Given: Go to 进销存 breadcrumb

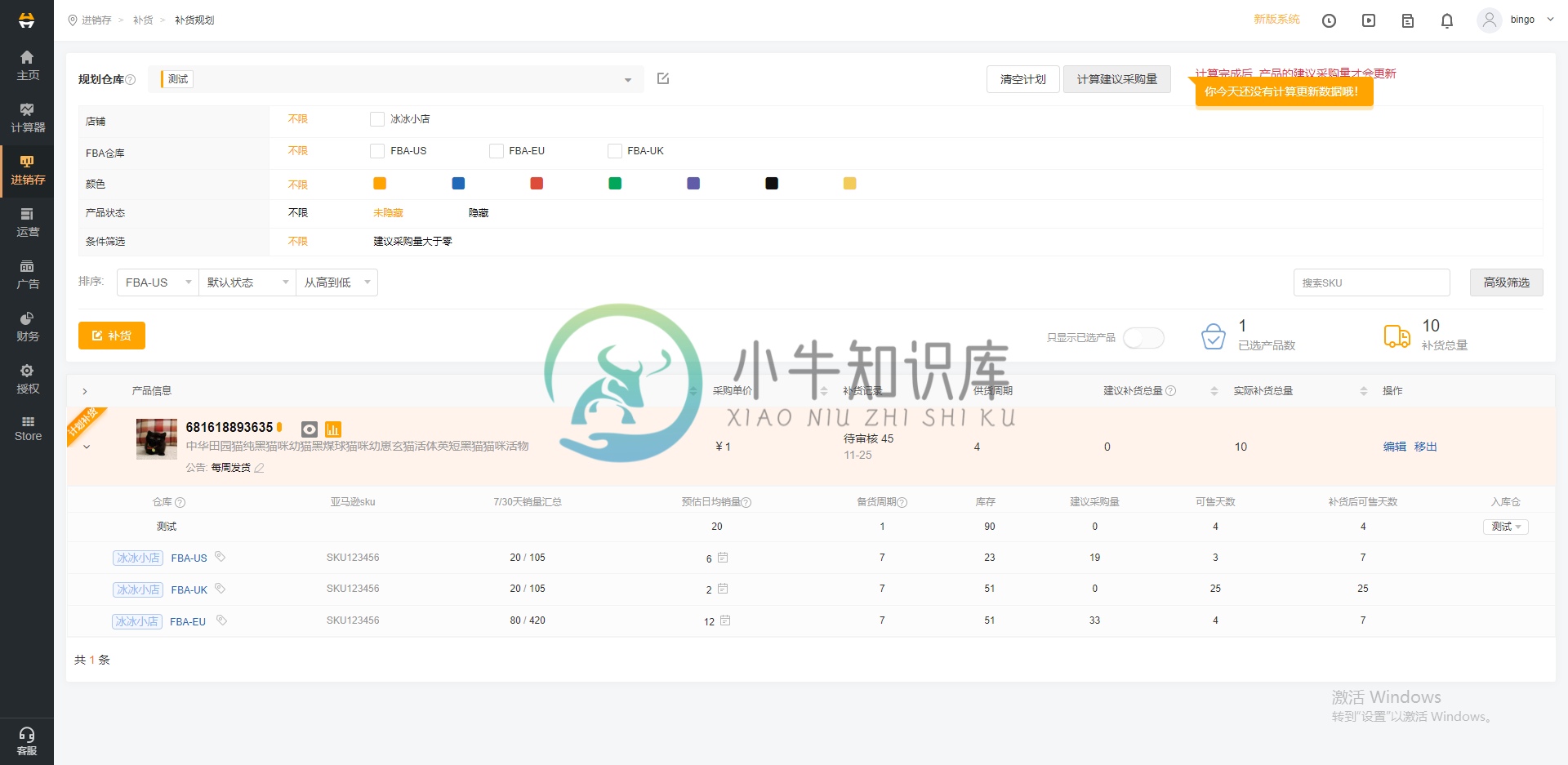Looking at the screenshot, I should [x=96, y=20].
